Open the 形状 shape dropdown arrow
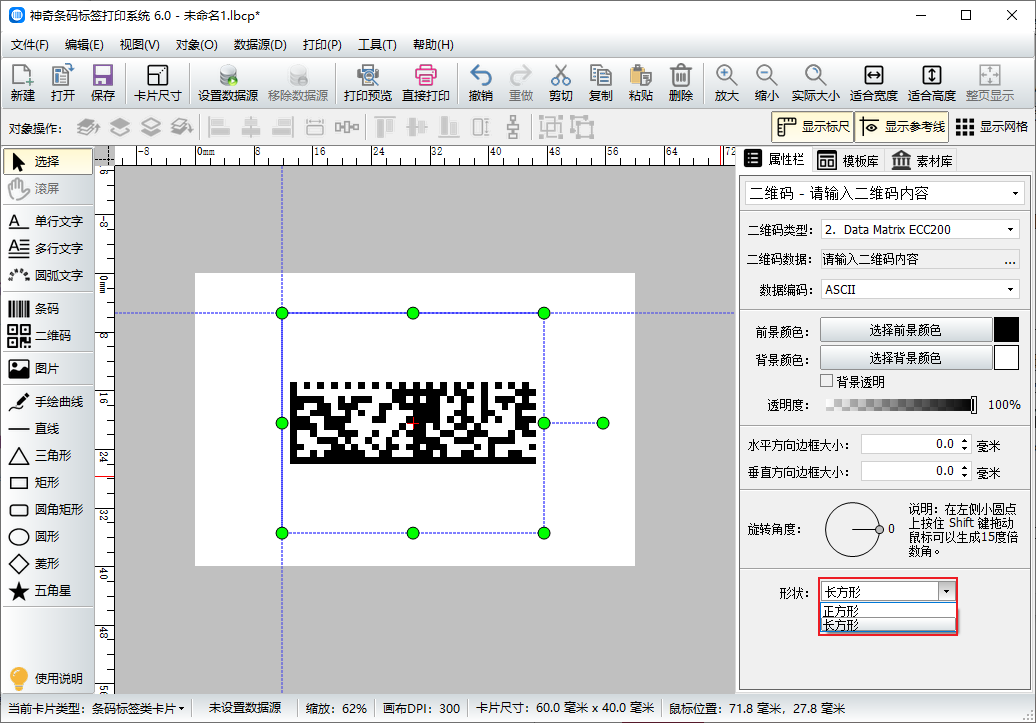 [x=946, y=591]
